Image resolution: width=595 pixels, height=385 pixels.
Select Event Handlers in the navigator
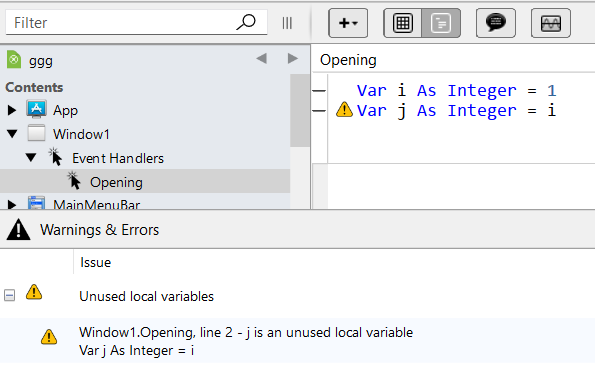(x=118, y=158)
